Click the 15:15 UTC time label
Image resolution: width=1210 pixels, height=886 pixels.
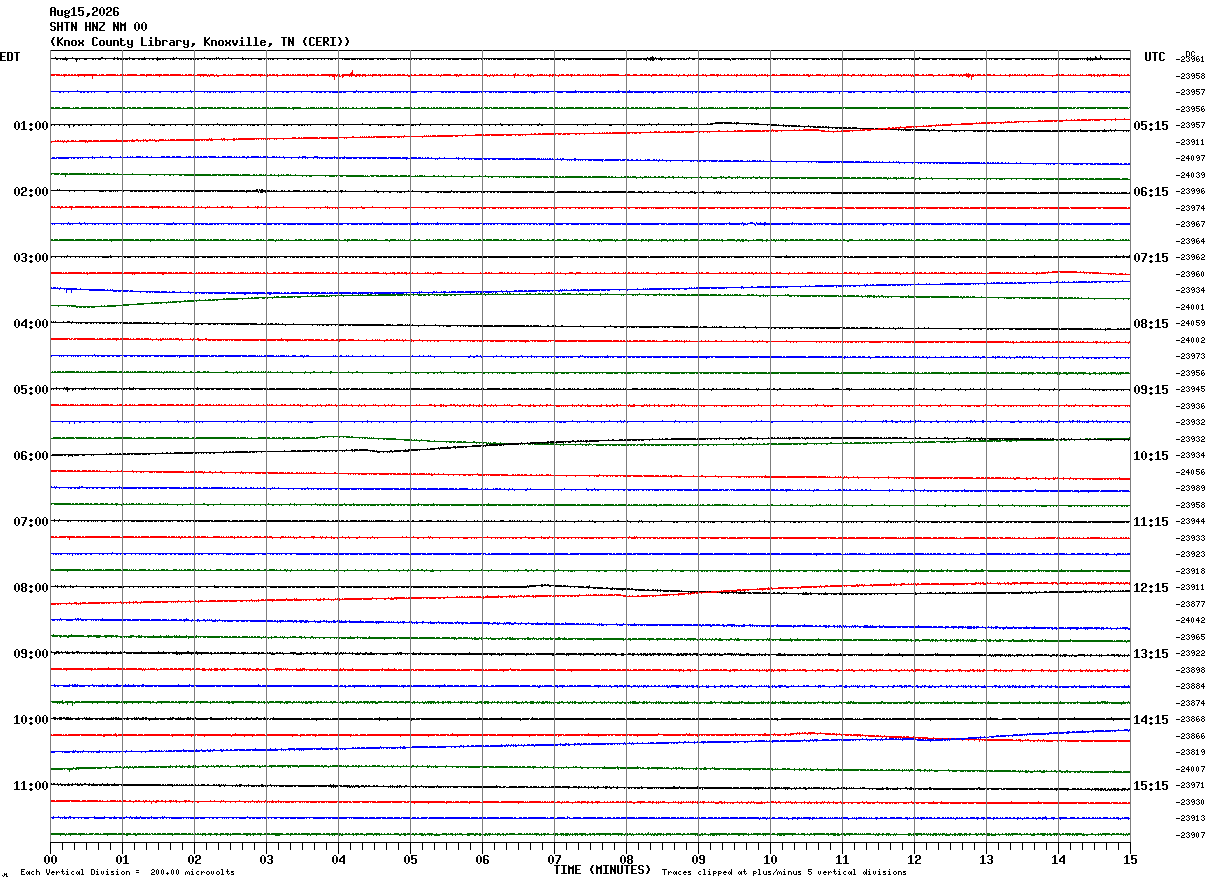1150,786
